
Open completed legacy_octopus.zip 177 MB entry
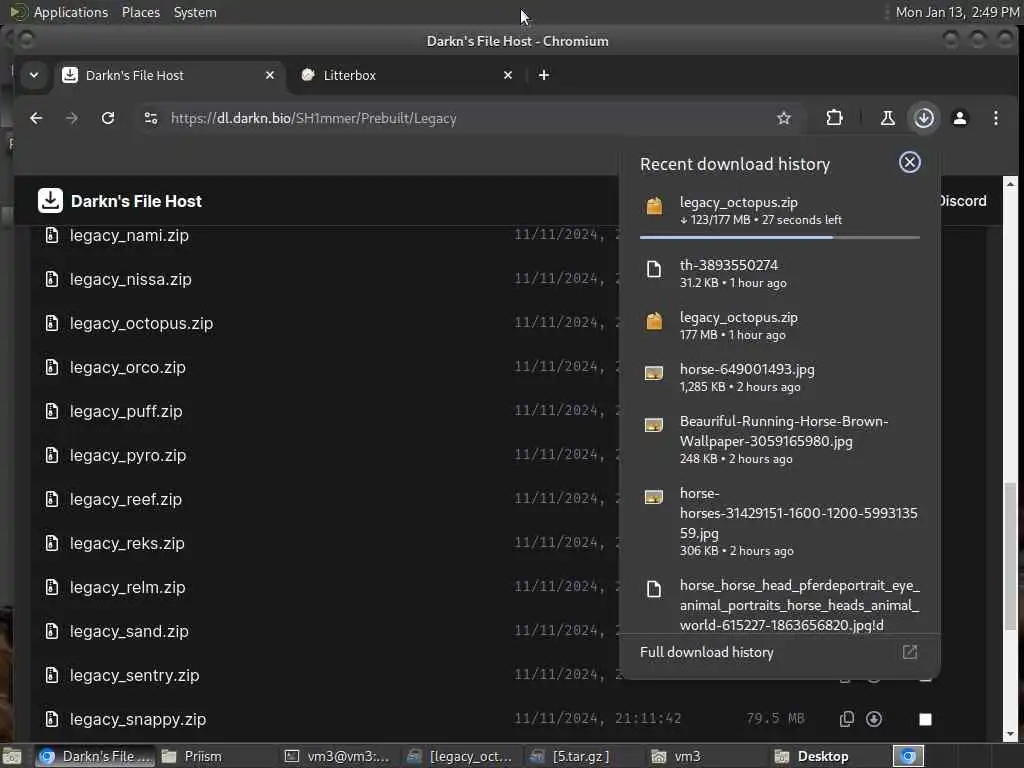[780, 325]
